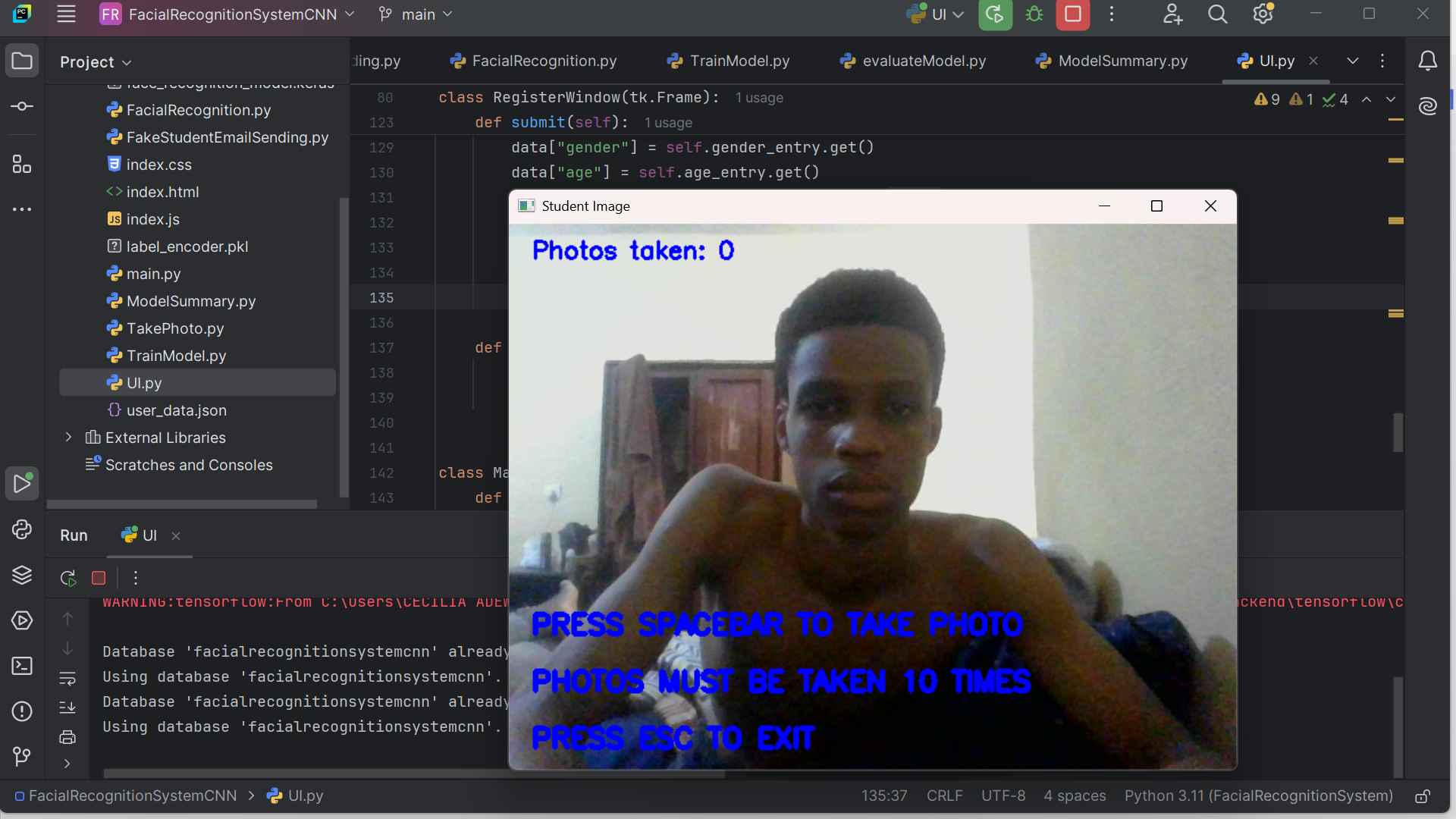Switch to the TrainModel.py editor tab

coord(738,61)
